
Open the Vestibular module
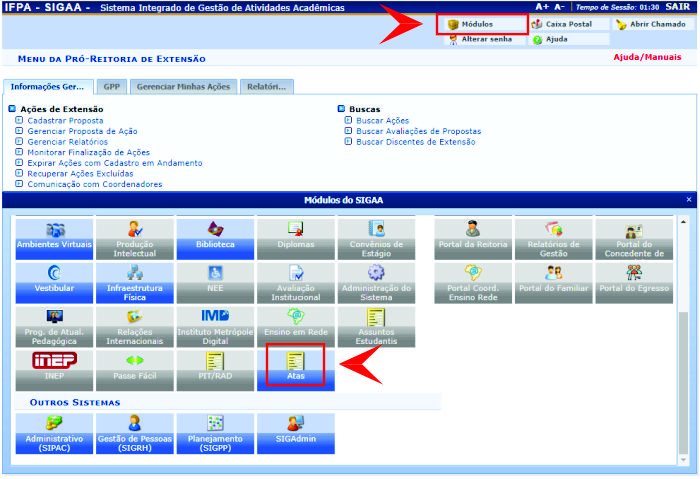(x=54, y=283)
